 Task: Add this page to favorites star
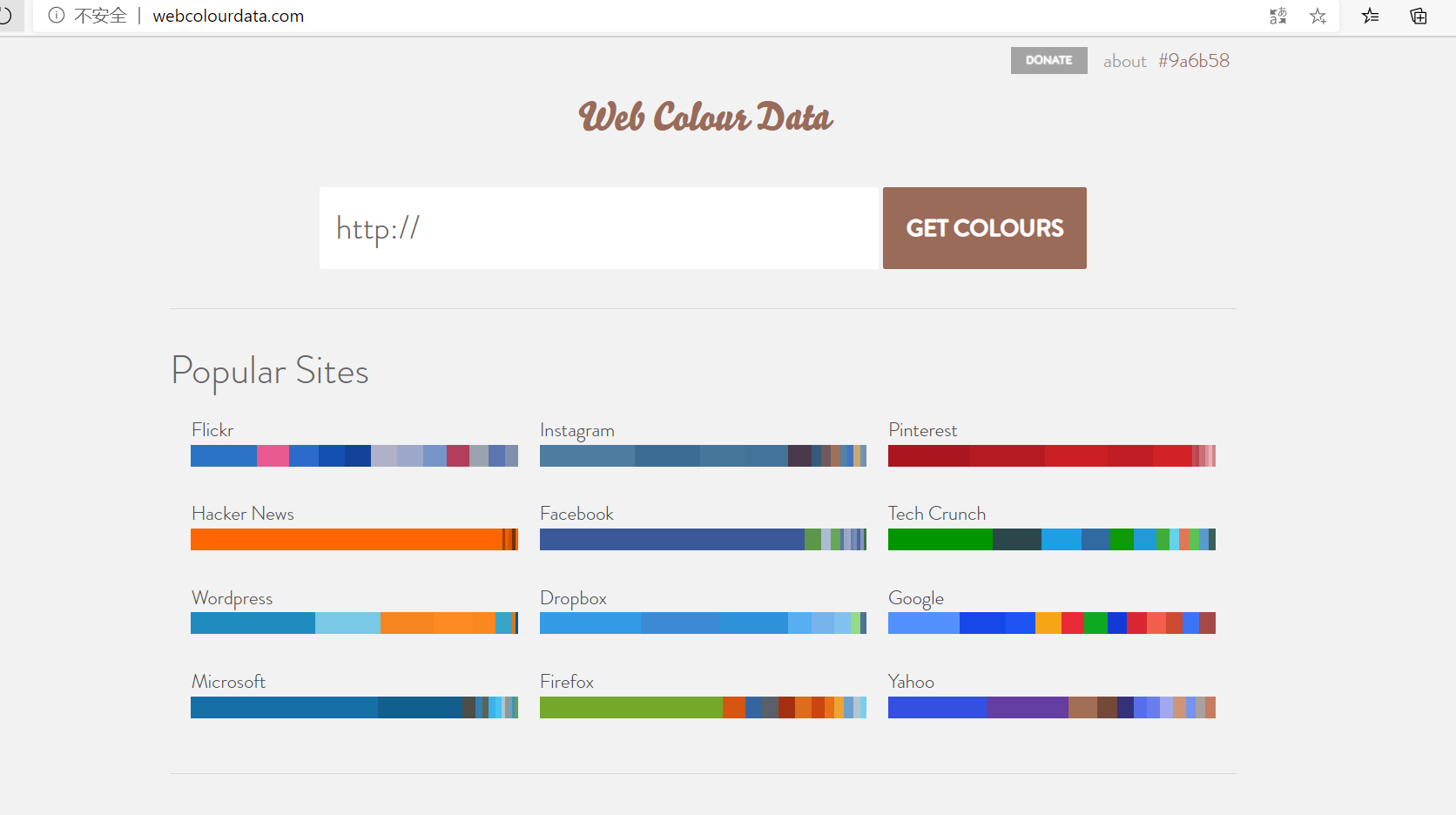coord(1318,16)
